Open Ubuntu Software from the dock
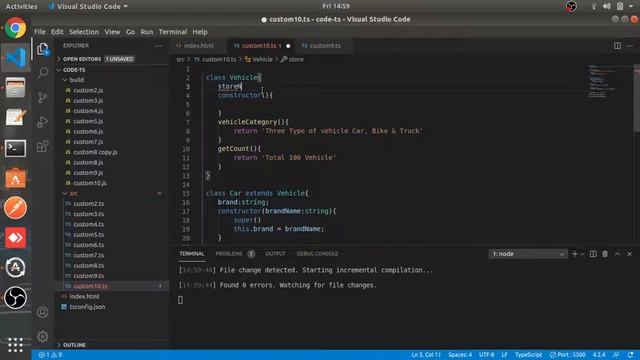Viewport: 640px width, 360px height. [x=16, y=178]
